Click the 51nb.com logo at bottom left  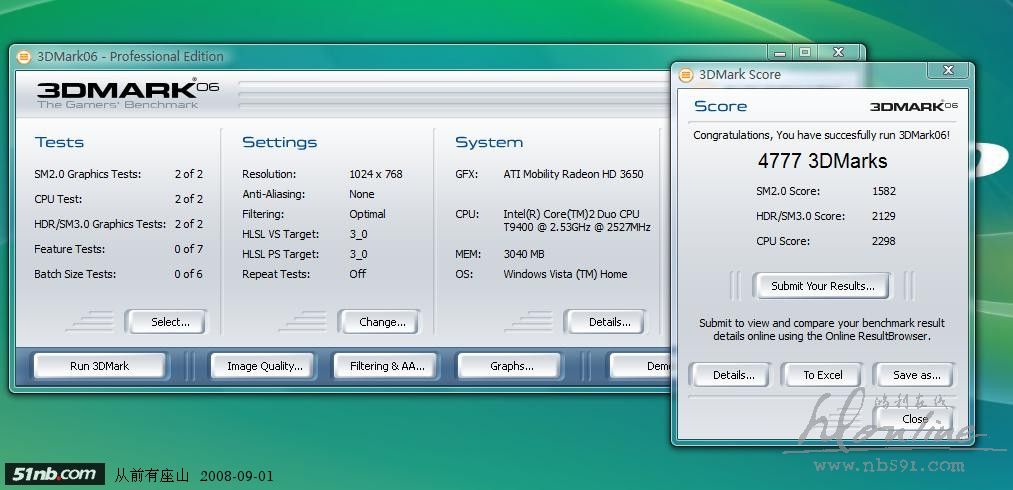tap(54, 474)
